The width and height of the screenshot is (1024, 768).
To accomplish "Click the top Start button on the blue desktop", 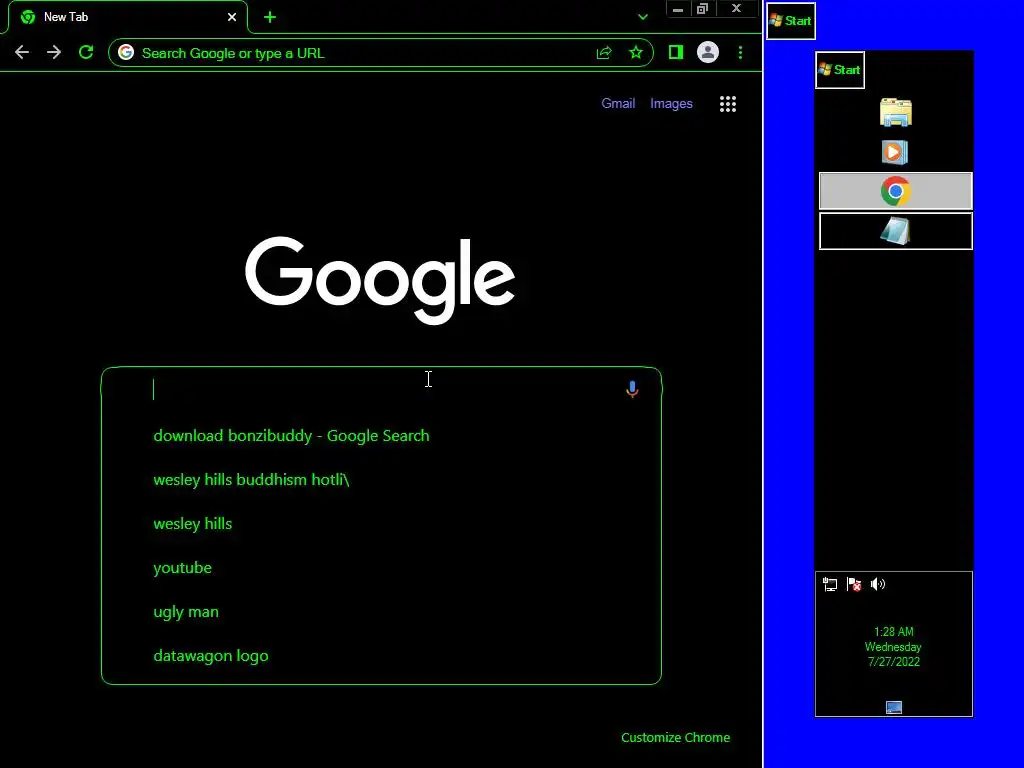I will tap(790, 21).
